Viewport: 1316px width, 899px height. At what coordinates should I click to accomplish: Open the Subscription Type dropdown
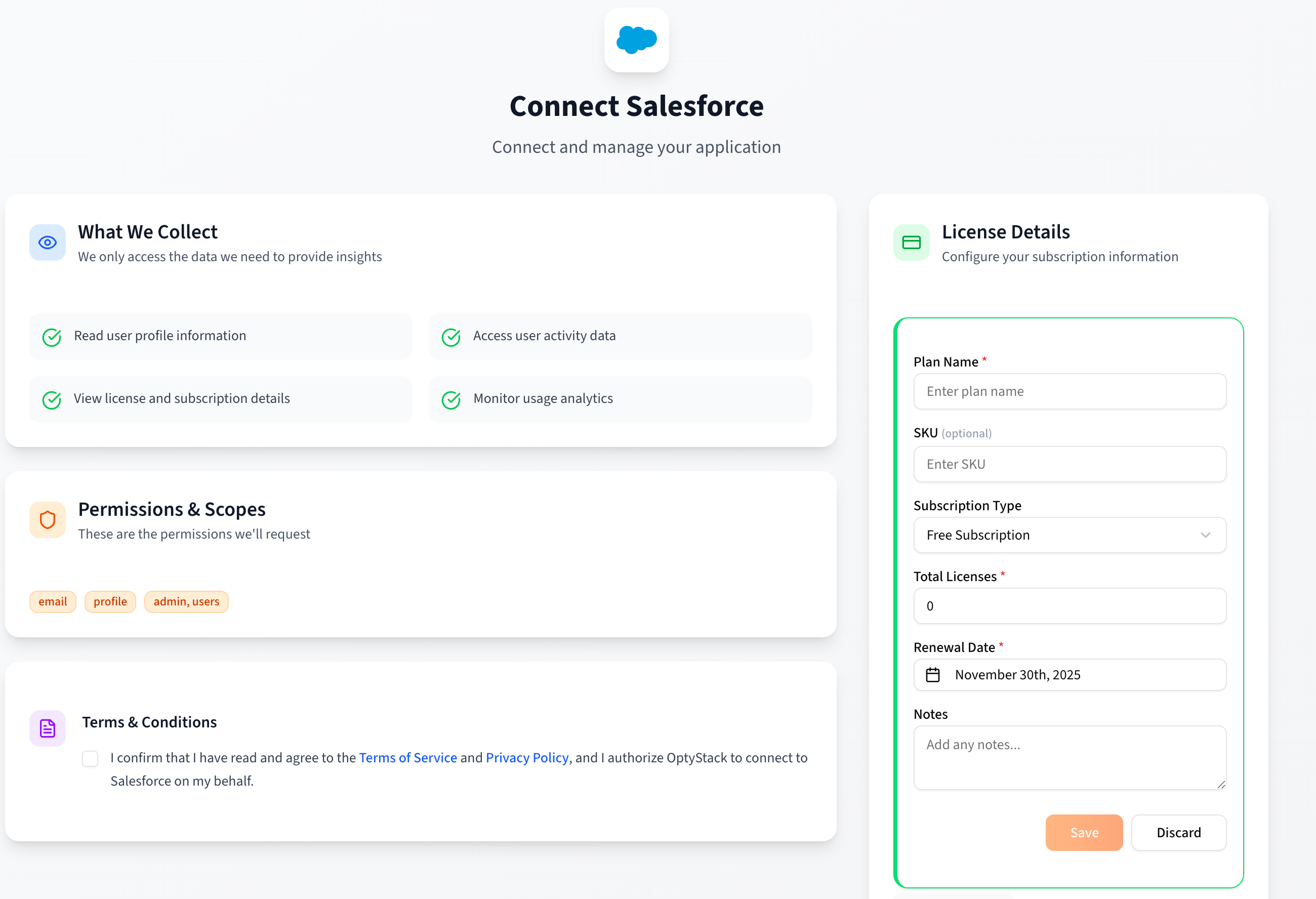point(1069,535)
